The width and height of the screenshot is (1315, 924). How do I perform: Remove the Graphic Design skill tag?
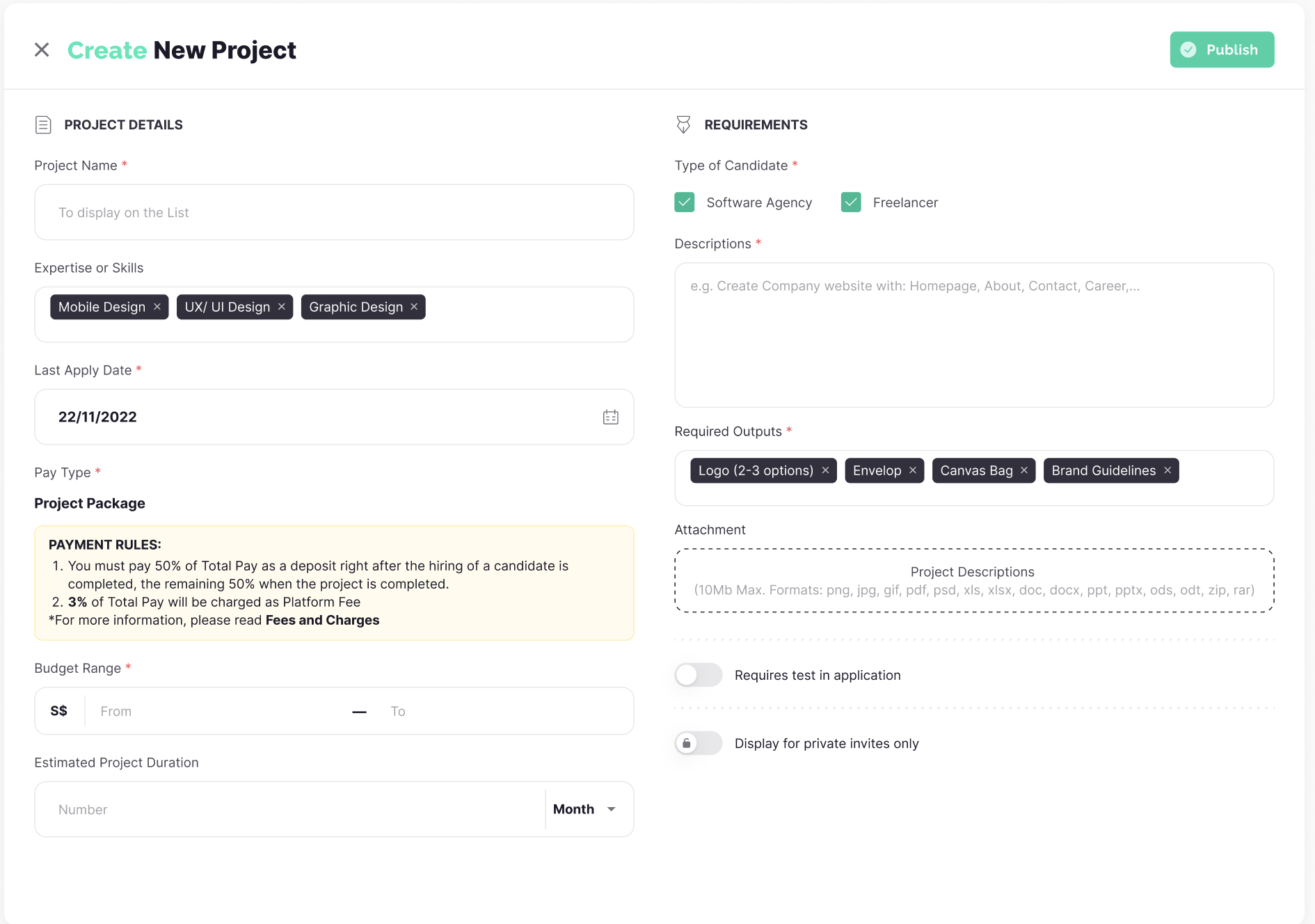click(414, 307)
